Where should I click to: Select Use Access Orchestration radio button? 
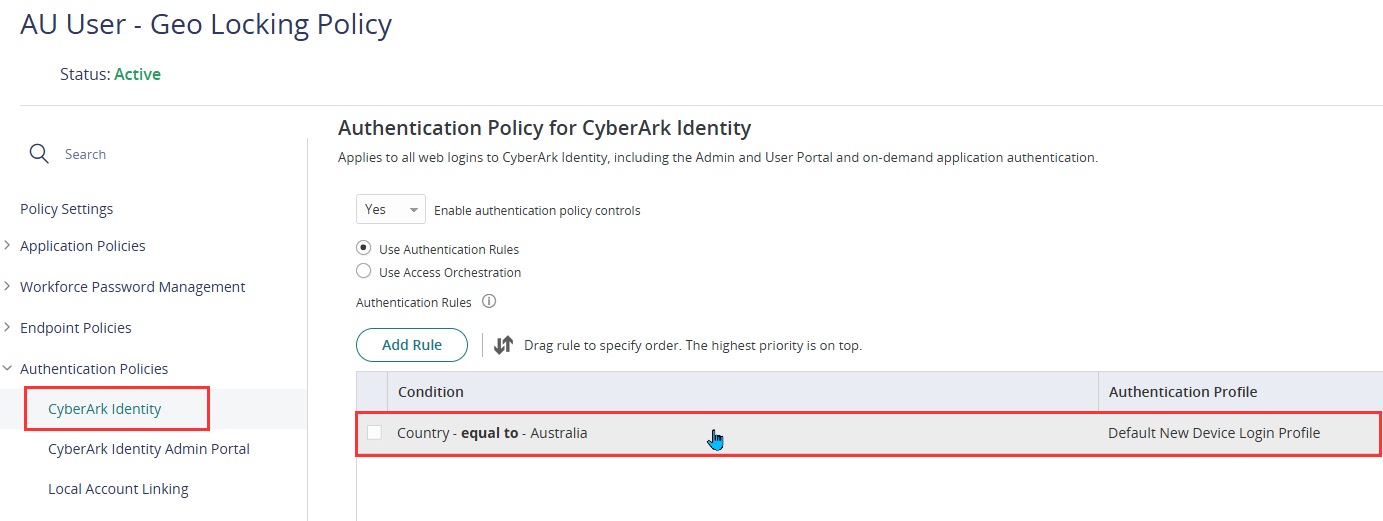(x=364, y=271)
